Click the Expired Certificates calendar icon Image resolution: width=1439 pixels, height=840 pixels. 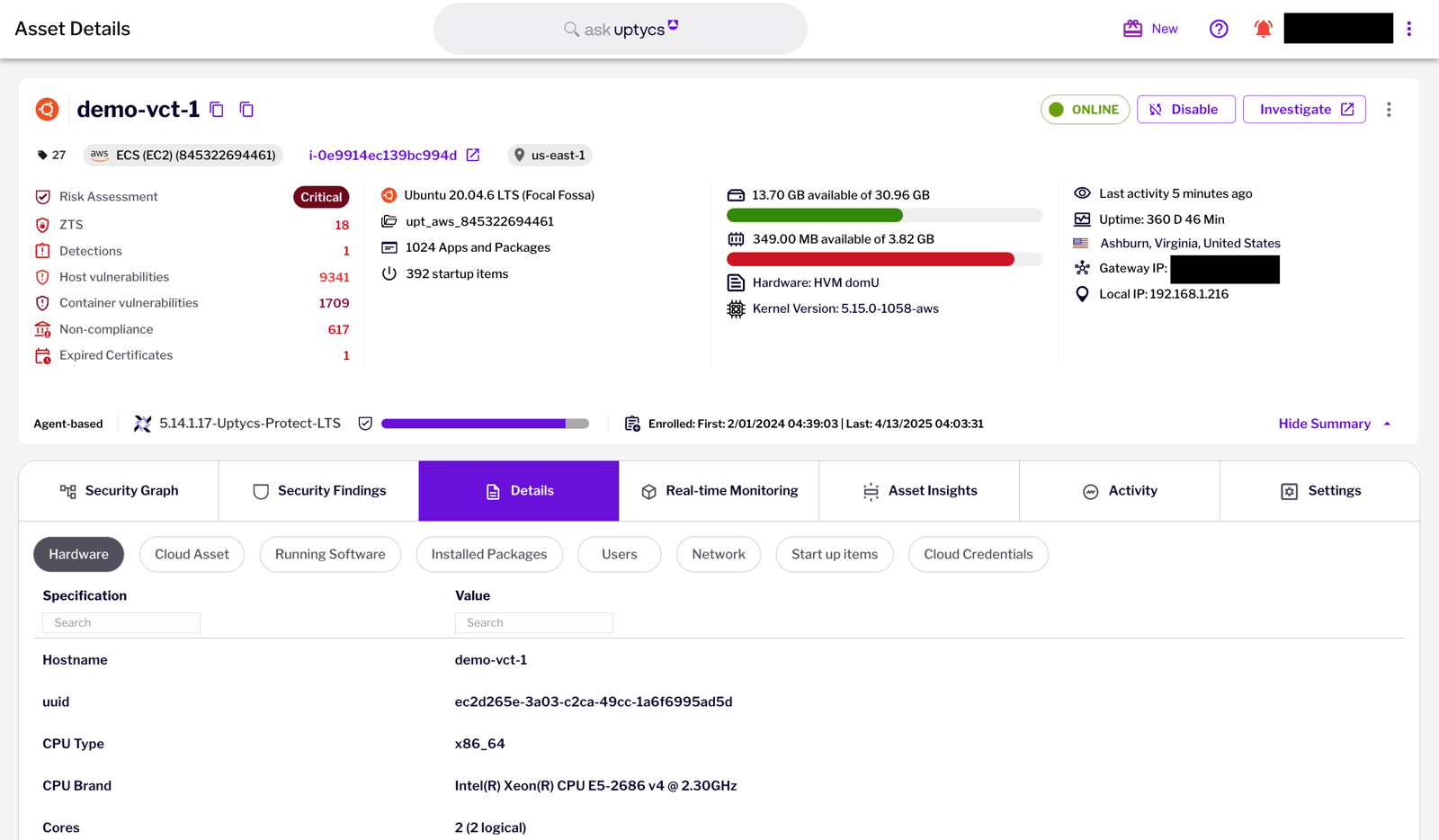pyautogui.click(x=42, y=356)
